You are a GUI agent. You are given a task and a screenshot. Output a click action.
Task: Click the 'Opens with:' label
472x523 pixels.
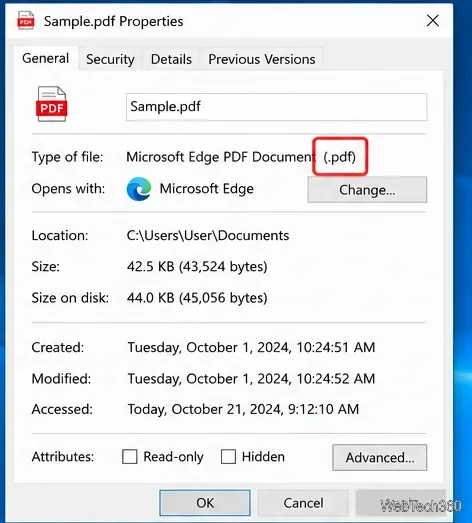(x=68, y=189)
